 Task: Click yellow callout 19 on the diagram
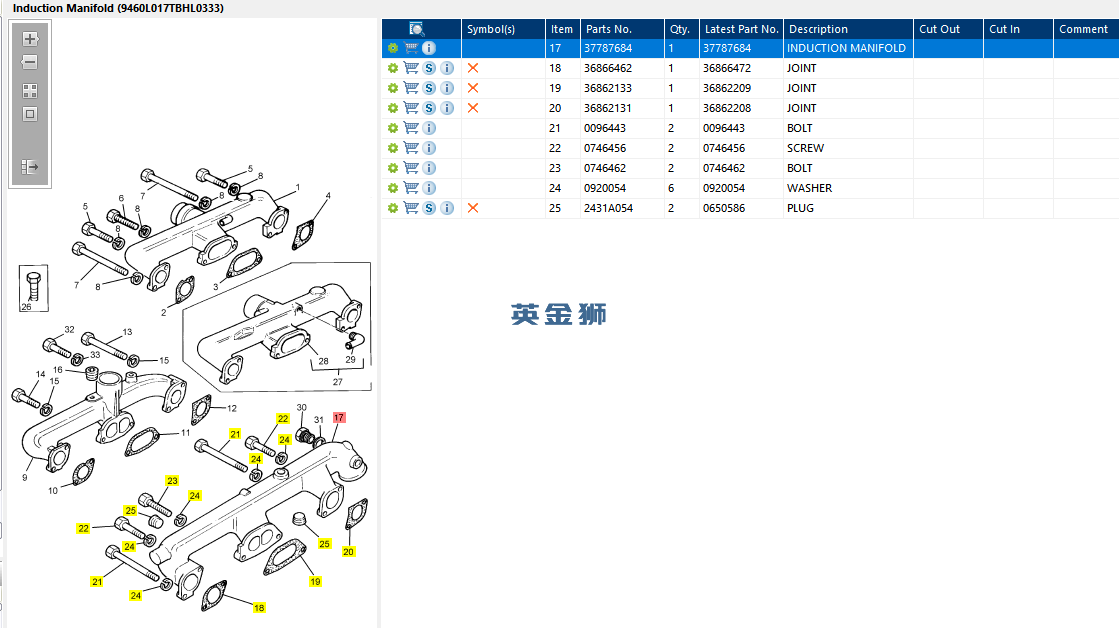(x=315, y=582)
